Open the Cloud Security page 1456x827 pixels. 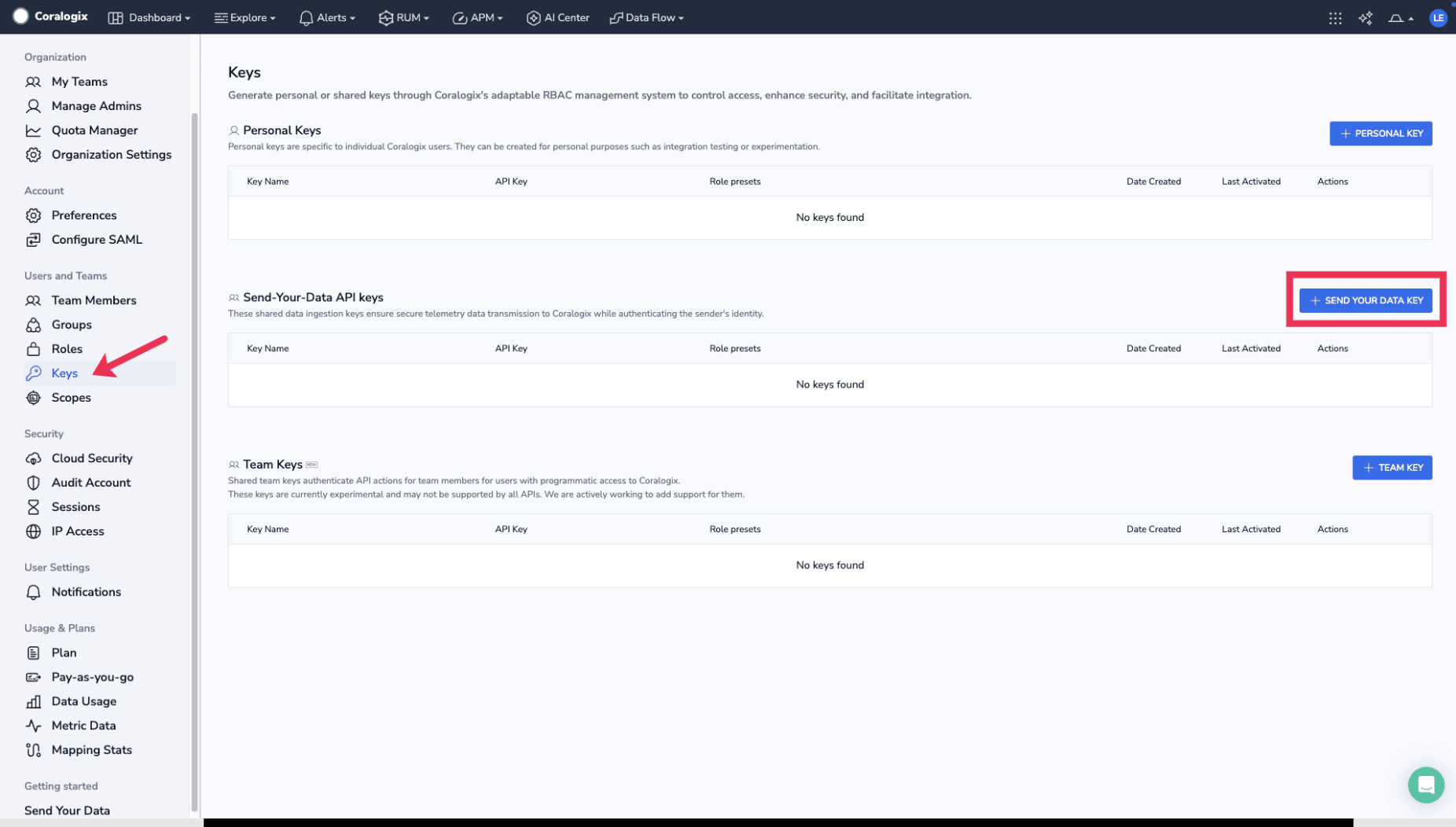pyautogui.click(x=92, y=458)
